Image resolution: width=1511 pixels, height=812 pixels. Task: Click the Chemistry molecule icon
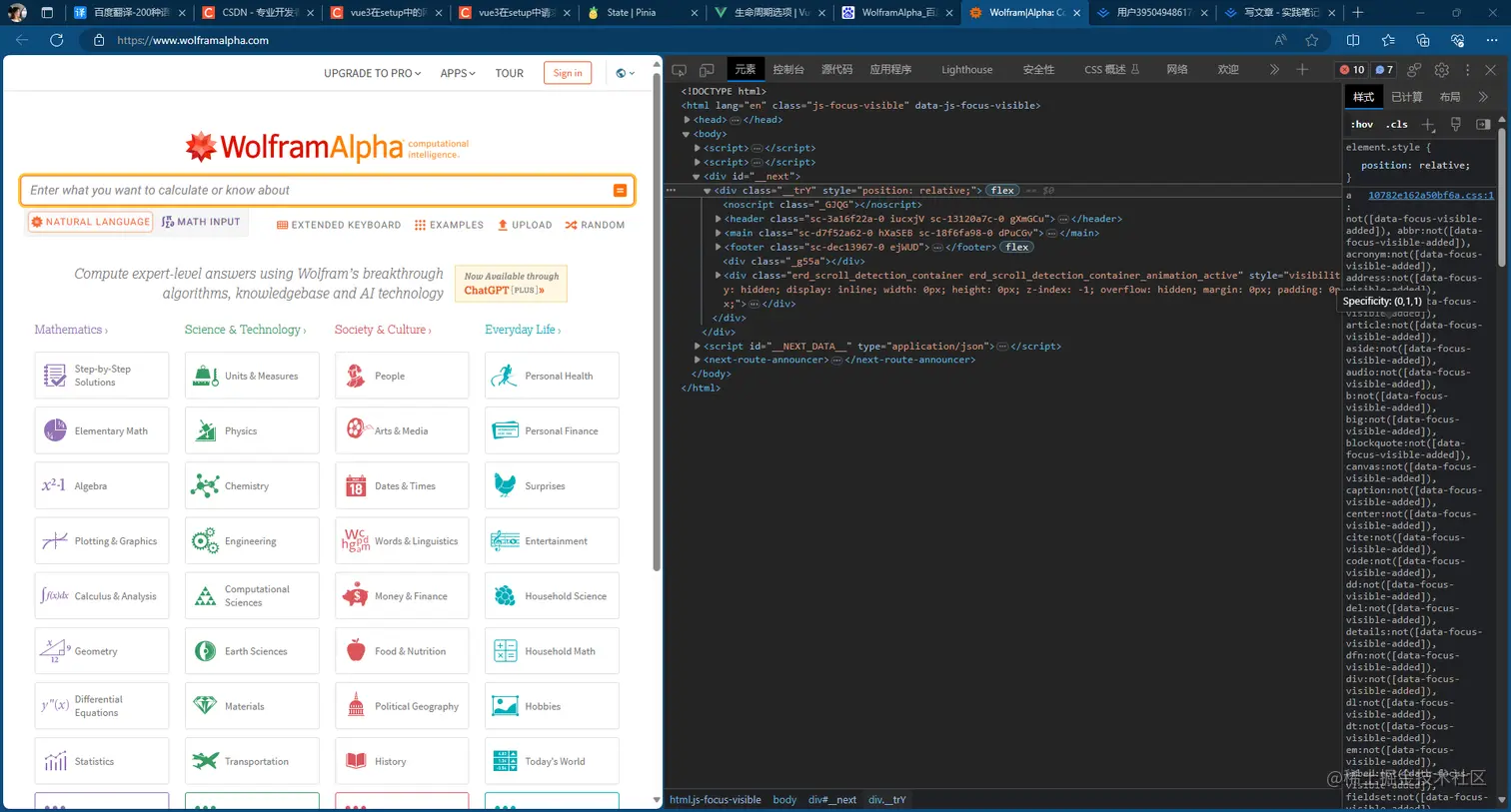[205, 485]
